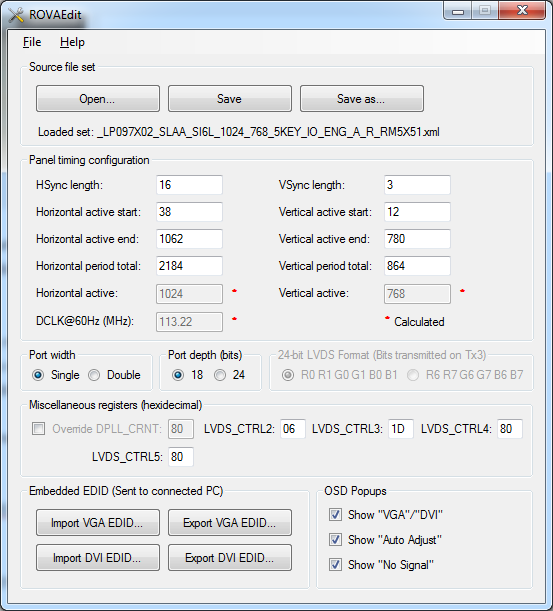Select Double port width radio button
Viewport: 553px width, 611px height.
tap(94, 375)
